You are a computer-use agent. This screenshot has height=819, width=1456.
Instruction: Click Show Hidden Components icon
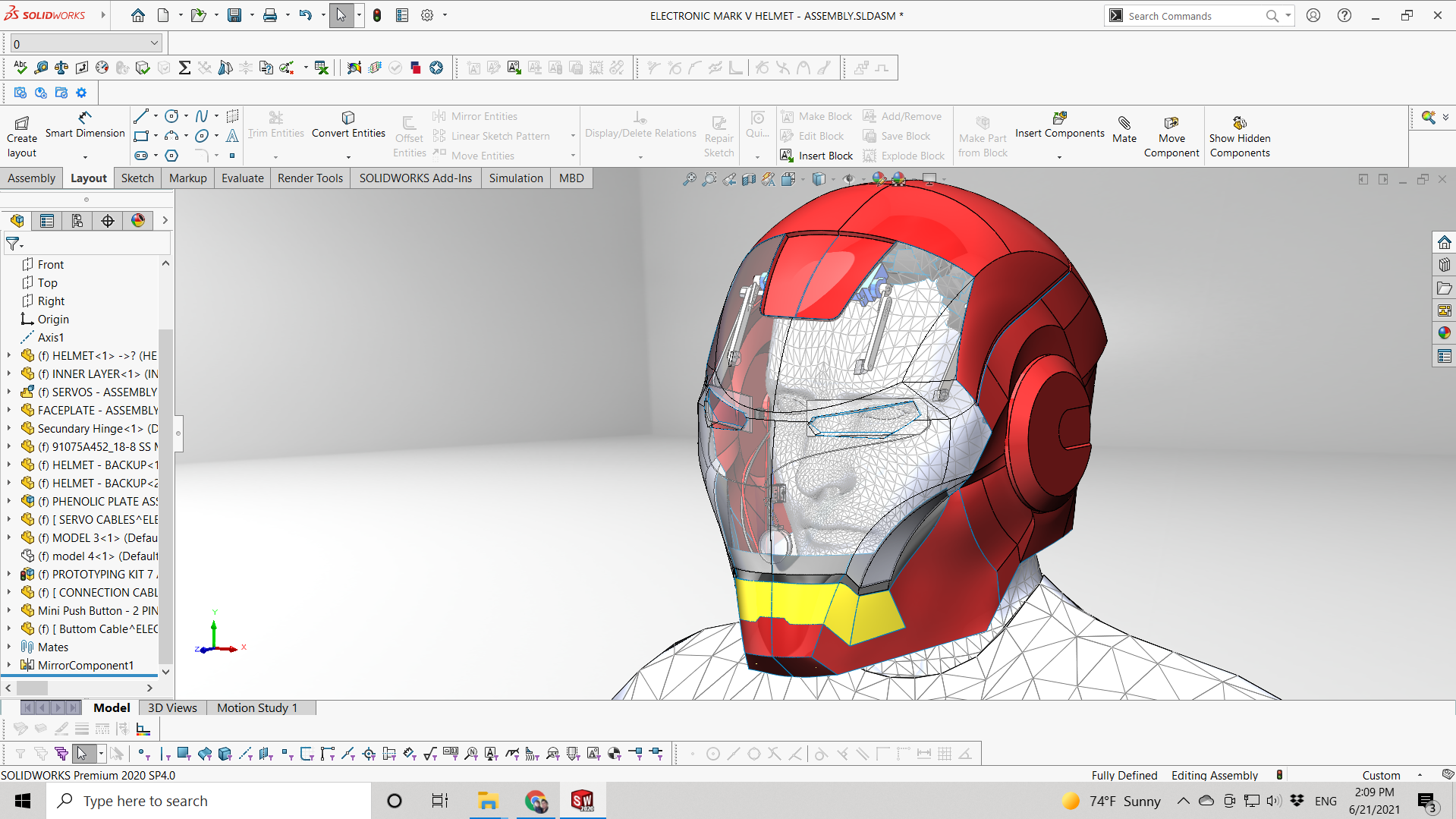point(1239,124)
